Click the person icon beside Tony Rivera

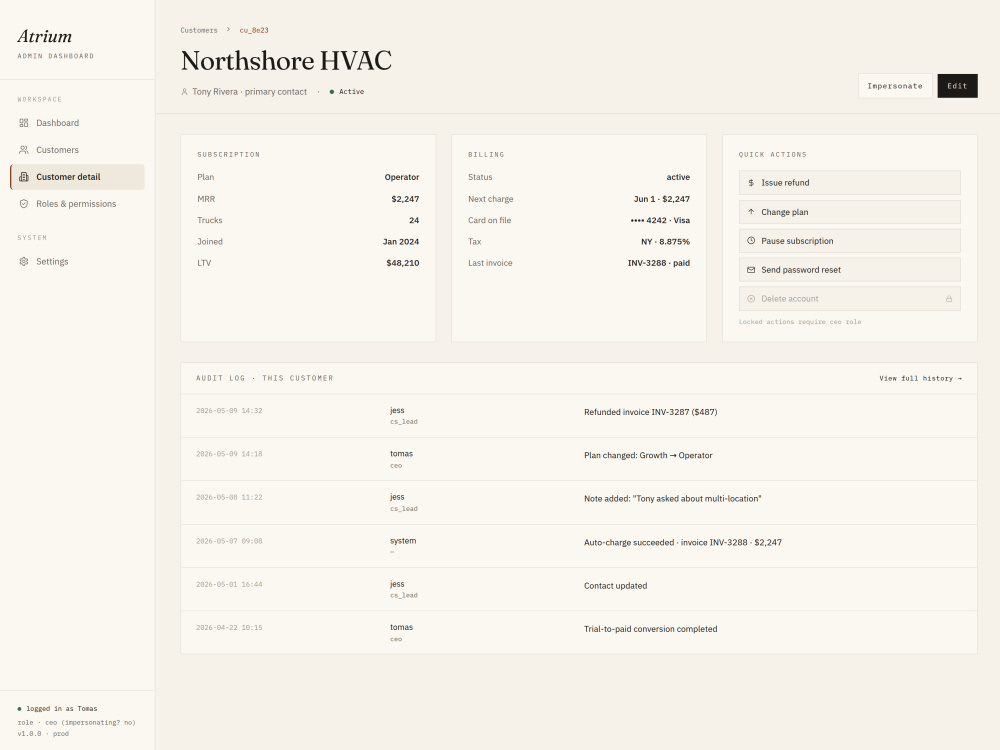tap(184, 92)
